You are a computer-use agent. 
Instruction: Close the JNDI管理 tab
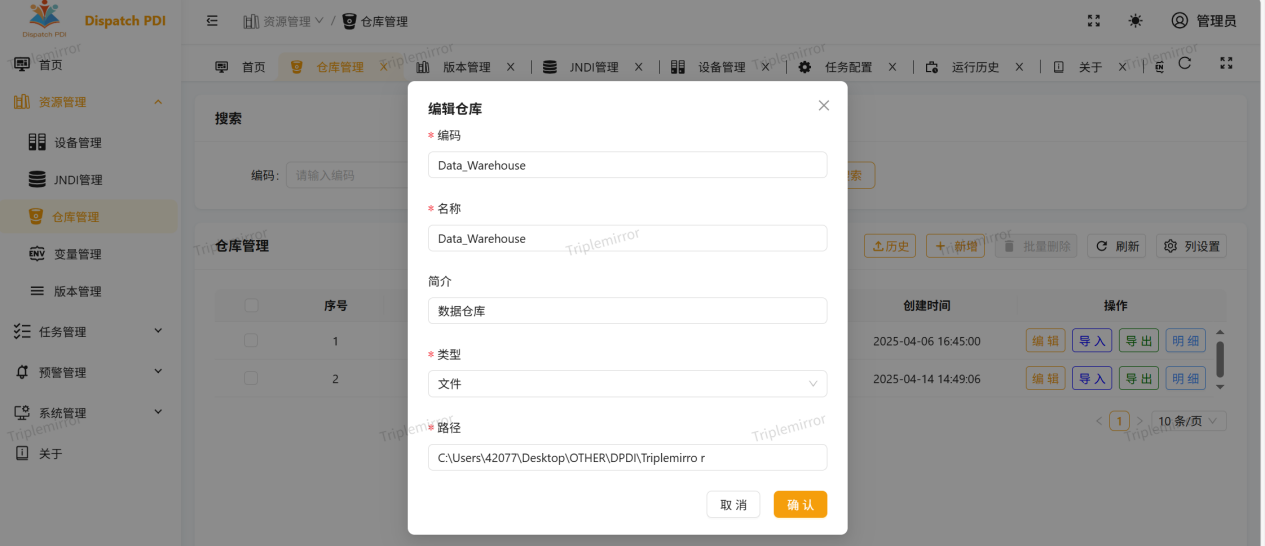pos(638,67)
